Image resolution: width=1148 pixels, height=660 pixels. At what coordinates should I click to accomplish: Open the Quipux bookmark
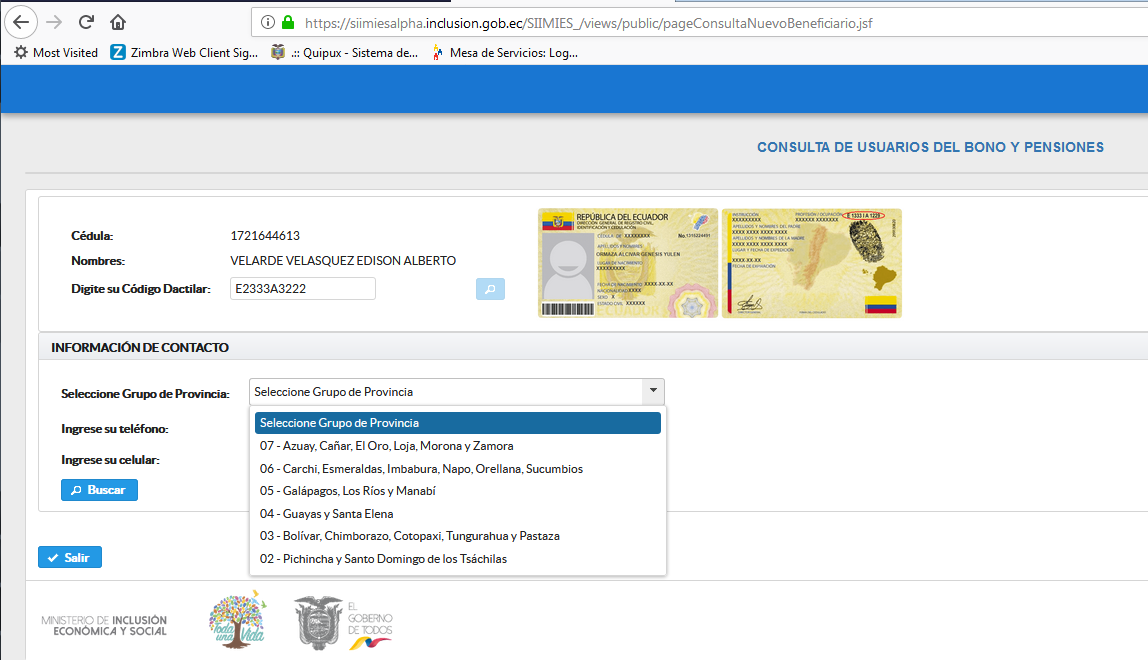click(x=345, y=52)
